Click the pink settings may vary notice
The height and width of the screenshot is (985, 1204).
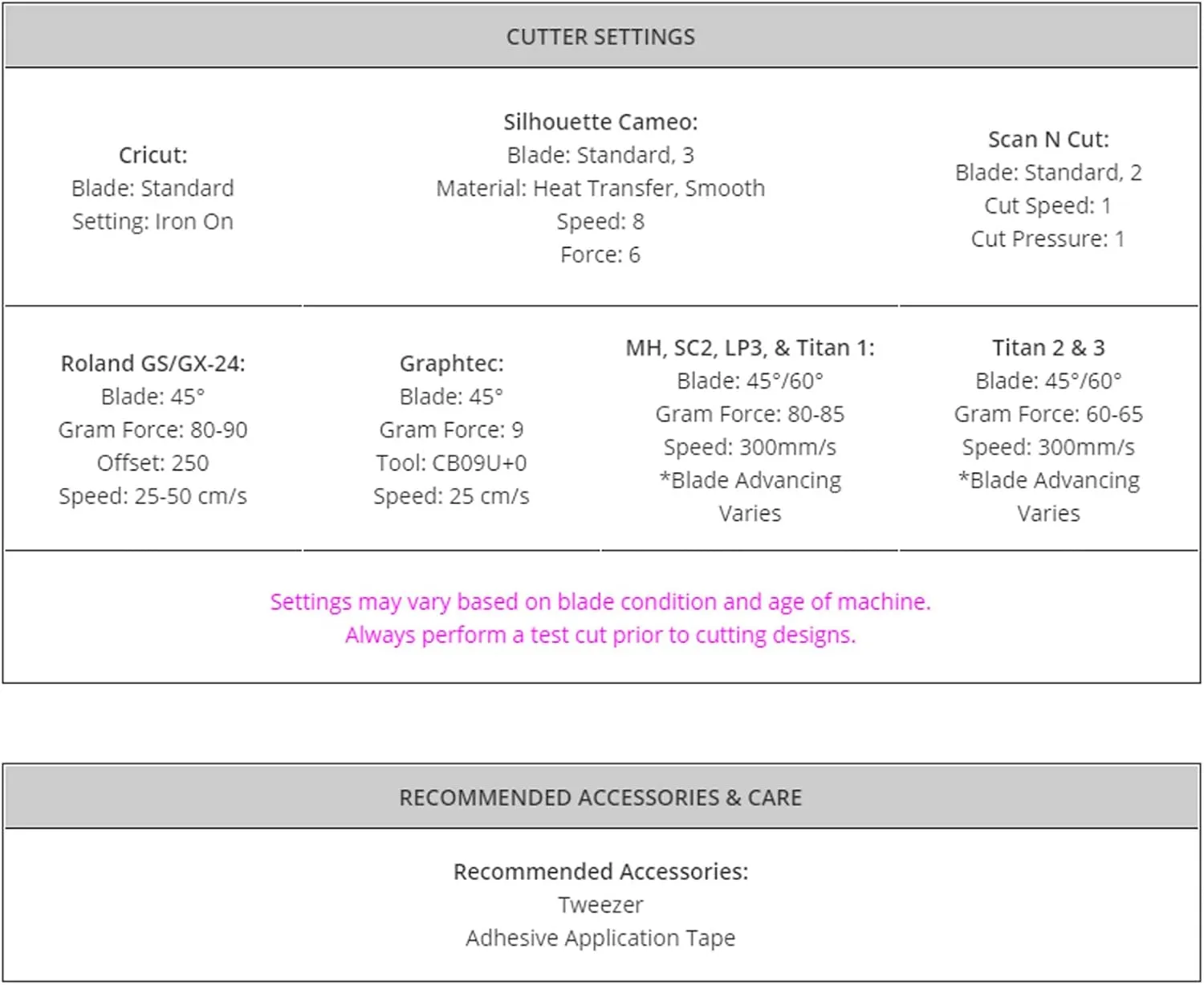point(600,602)
